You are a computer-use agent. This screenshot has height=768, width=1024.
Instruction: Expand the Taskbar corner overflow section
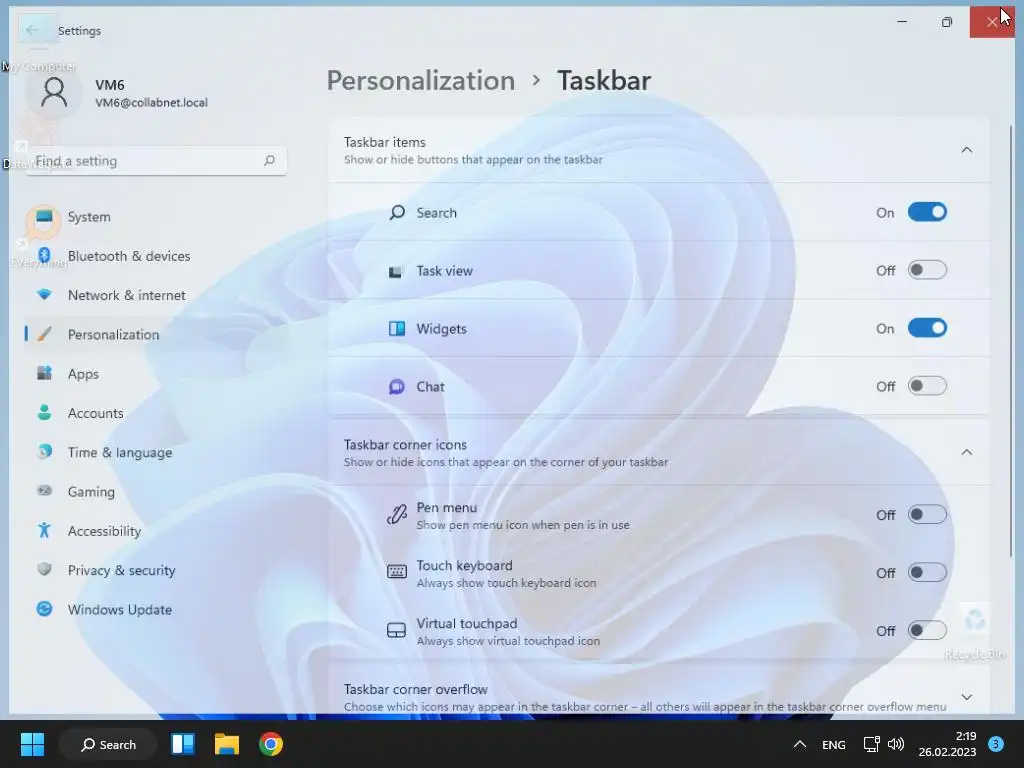pyautogui.click(x=967, y=697)
